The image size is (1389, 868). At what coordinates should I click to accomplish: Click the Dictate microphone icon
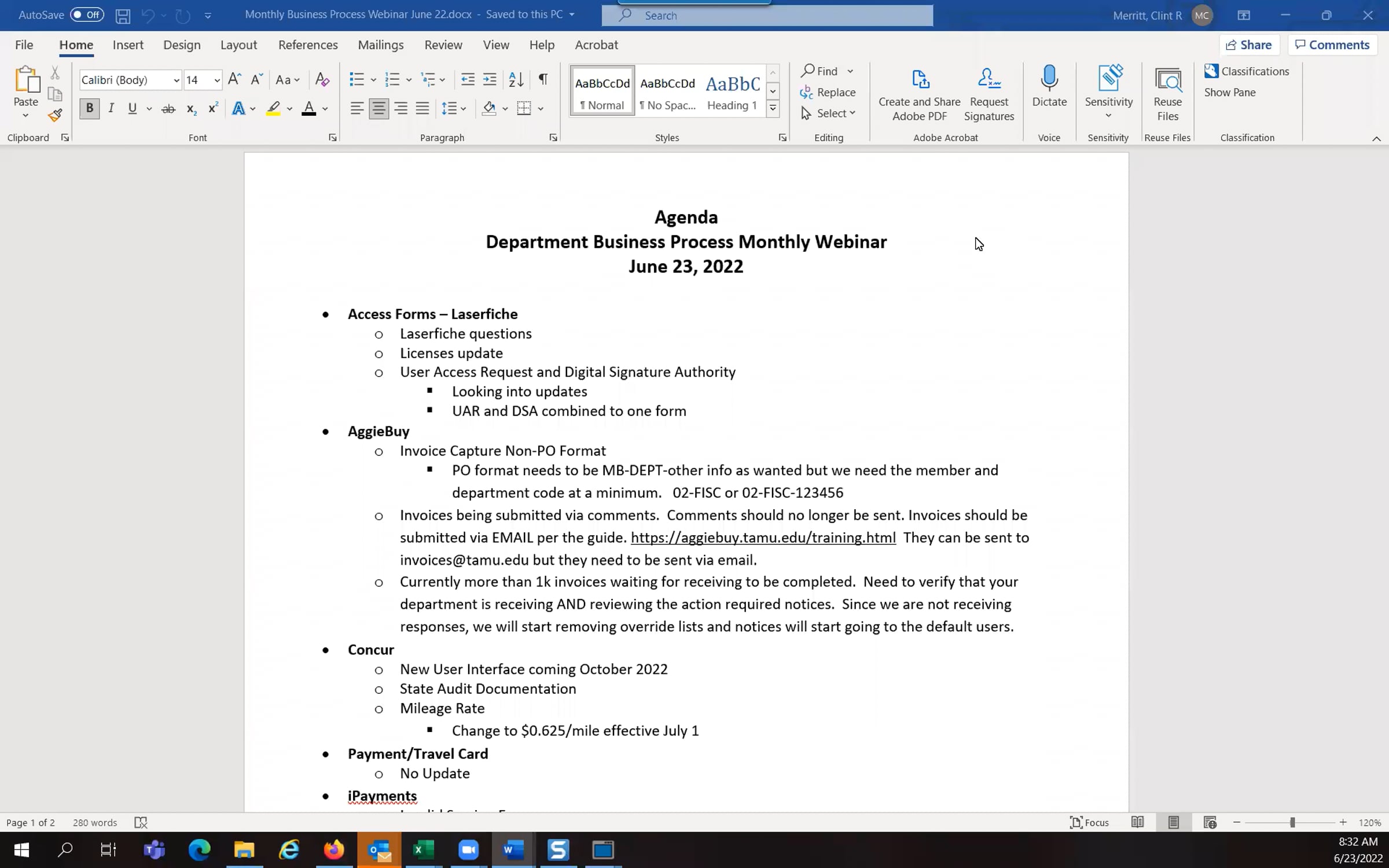click(1049, 87)
